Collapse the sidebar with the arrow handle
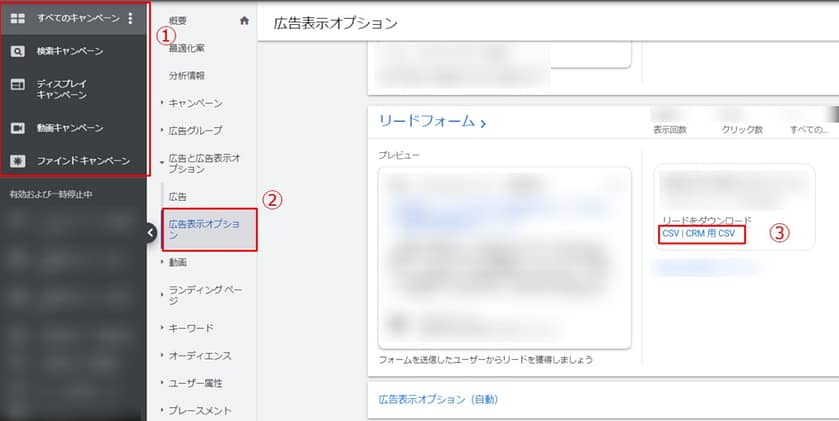This screenshot has height=421, width=839. (x=151, y=233)
